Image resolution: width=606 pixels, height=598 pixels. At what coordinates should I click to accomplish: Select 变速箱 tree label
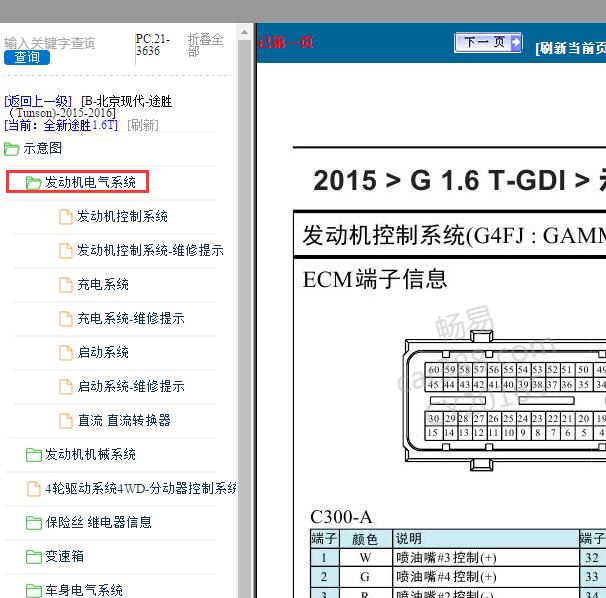point(64,556)
